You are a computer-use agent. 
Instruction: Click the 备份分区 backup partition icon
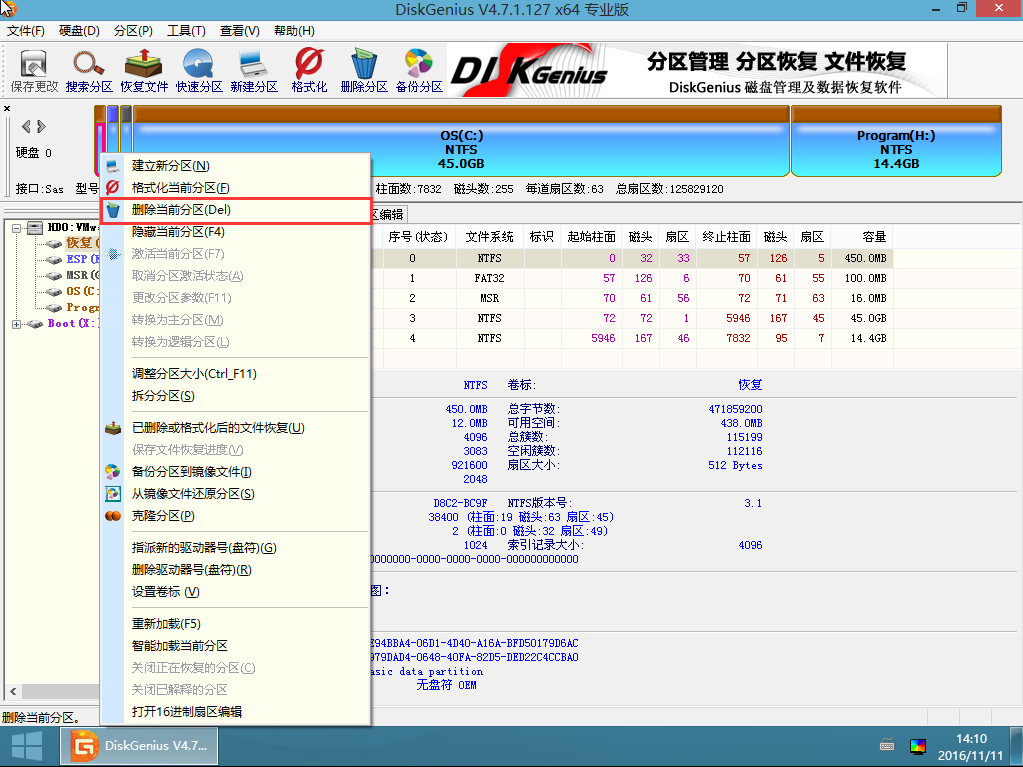[419, 71]
